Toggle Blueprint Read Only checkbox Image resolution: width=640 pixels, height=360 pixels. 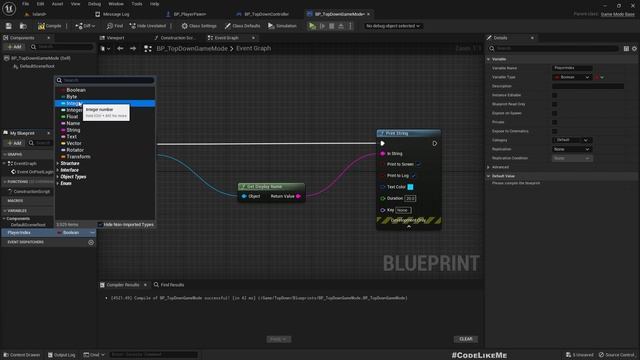(x=554, y=104)
